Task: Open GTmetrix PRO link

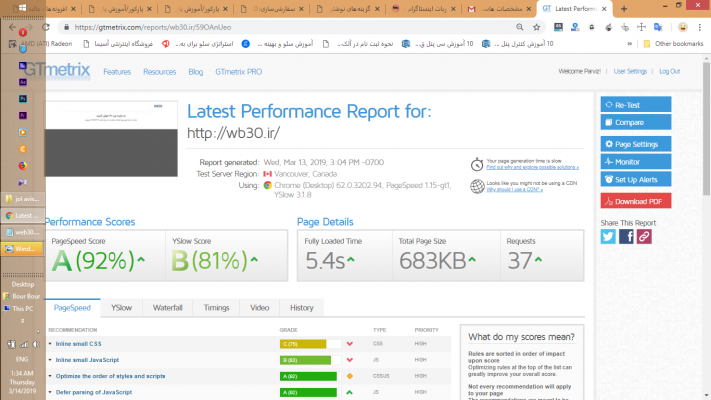Action: click(239, 72)
